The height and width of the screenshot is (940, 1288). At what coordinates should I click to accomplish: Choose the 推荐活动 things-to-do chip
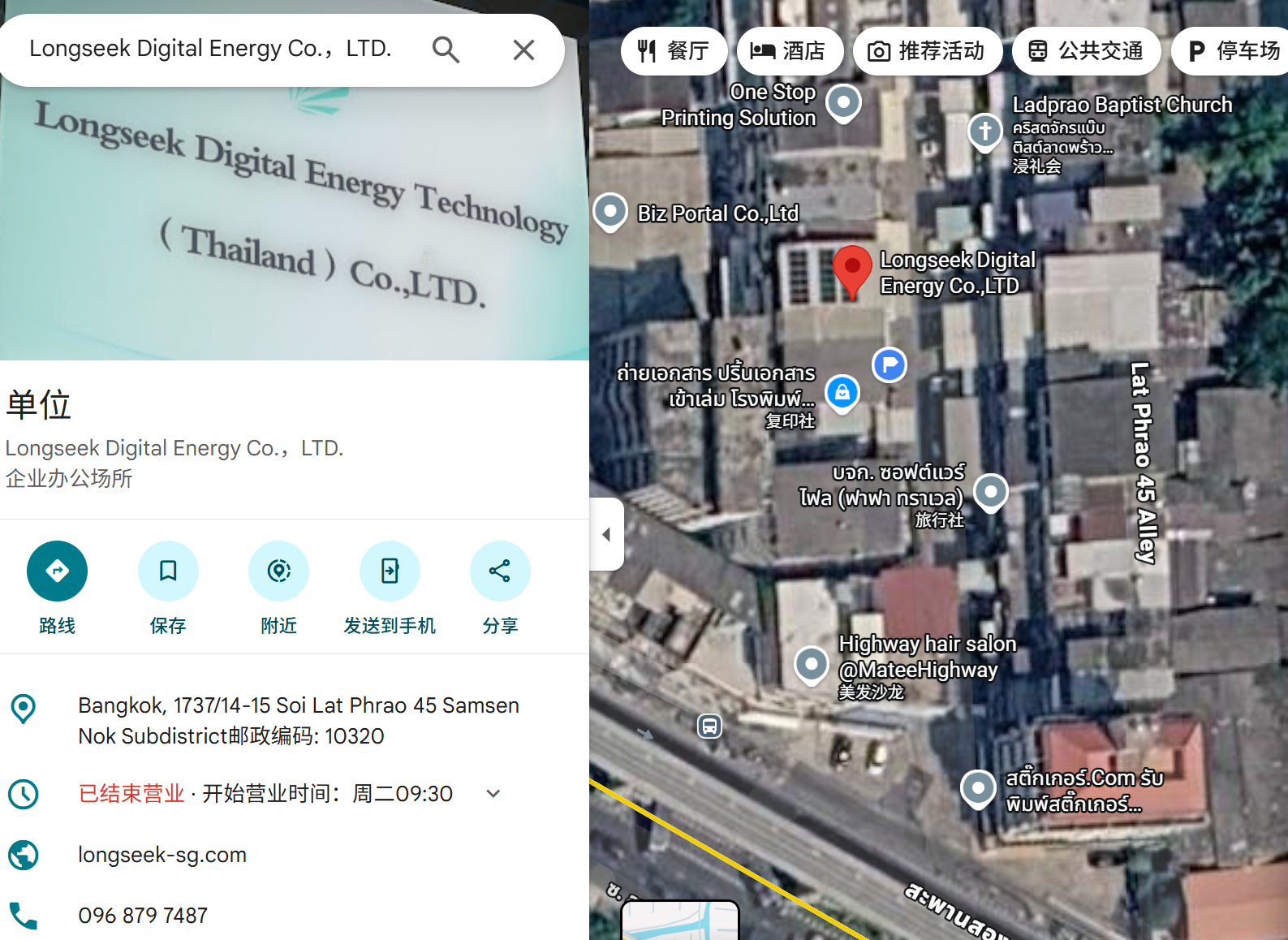point(927,51)
